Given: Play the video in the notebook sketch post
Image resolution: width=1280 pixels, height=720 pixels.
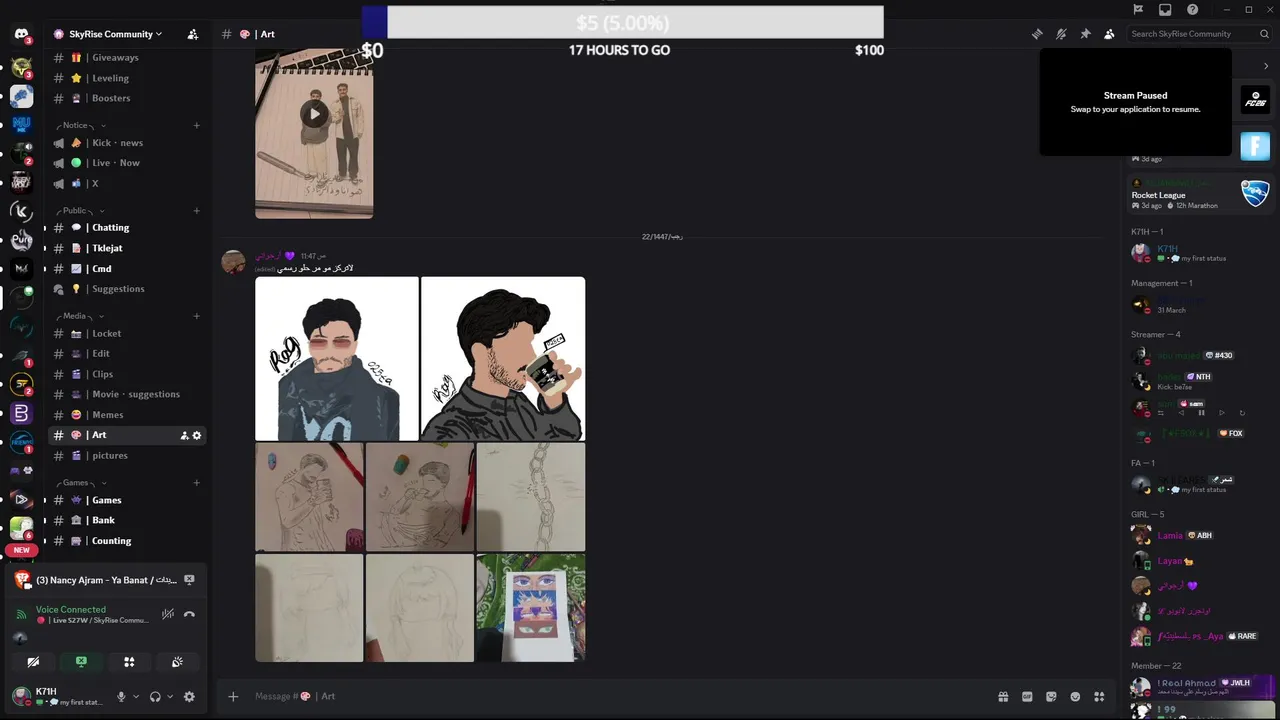Looking at the screenshot, I should 314,113.
